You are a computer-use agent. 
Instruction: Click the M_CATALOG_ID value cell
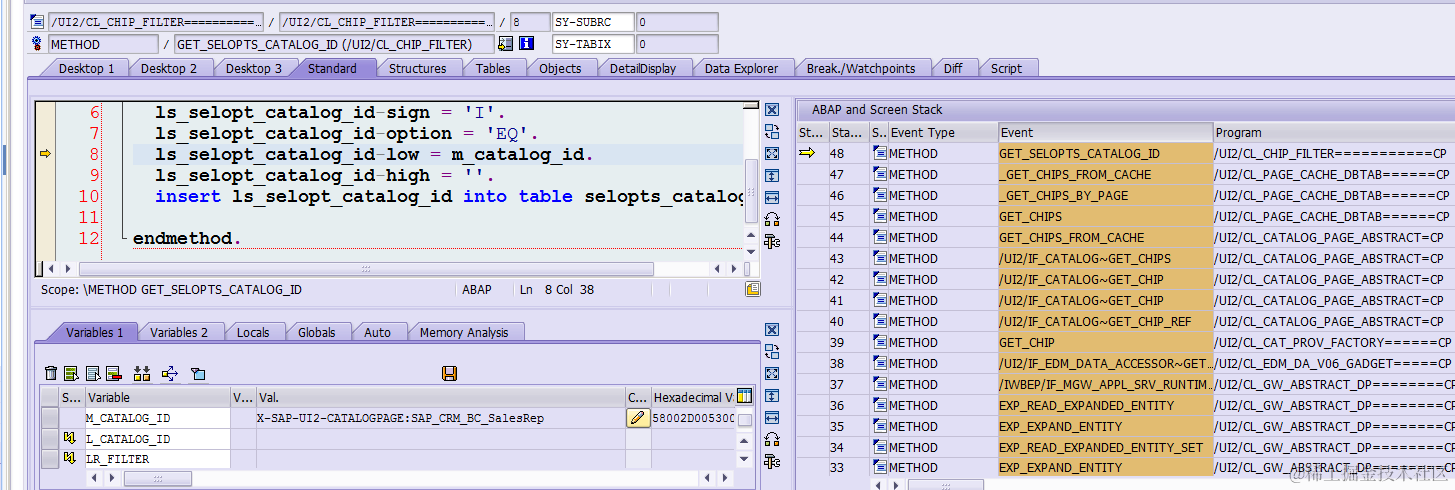click(x=440, y=418)
